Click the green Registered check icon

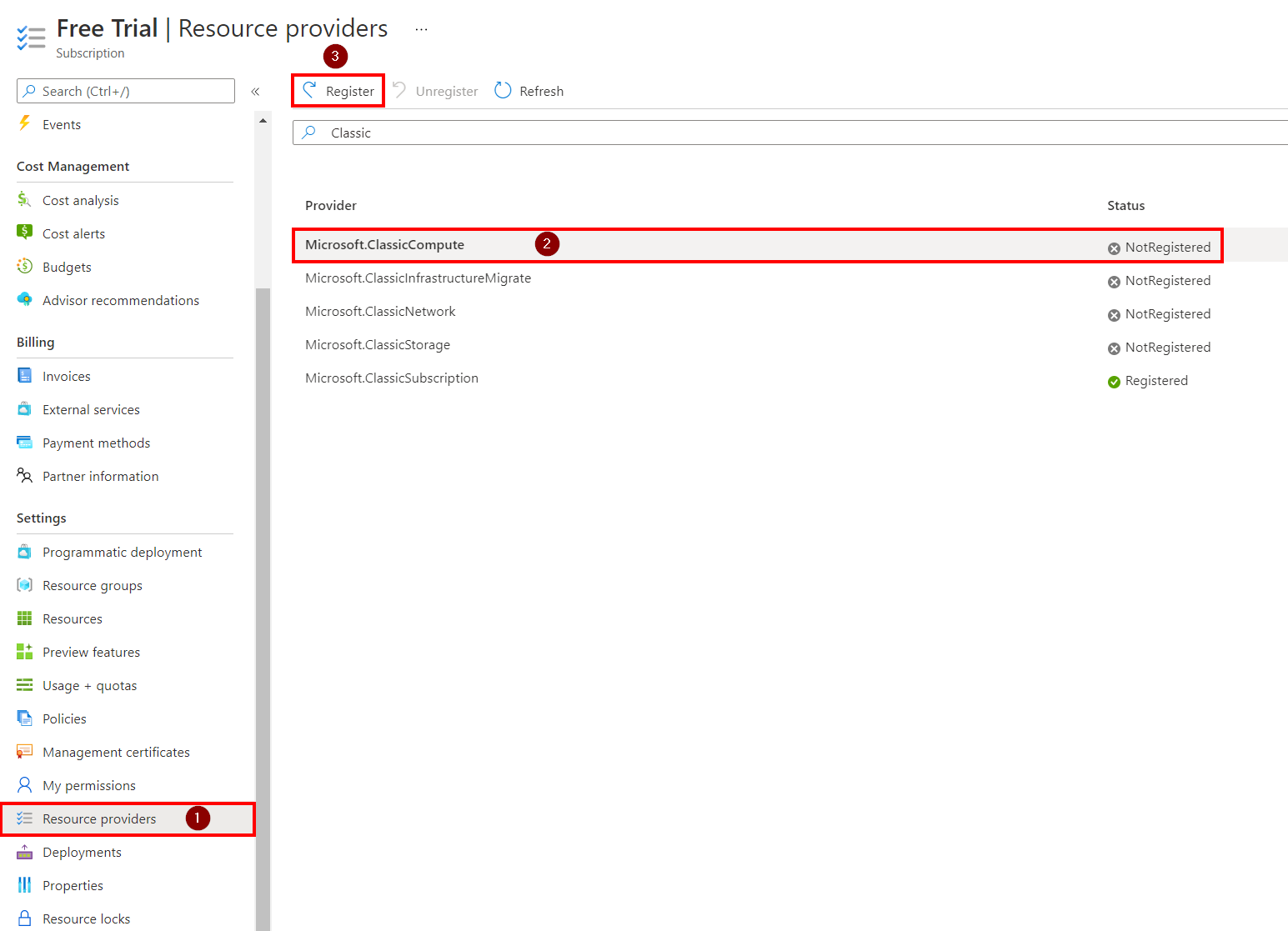pyautogui.click(x=1114, y=382)
